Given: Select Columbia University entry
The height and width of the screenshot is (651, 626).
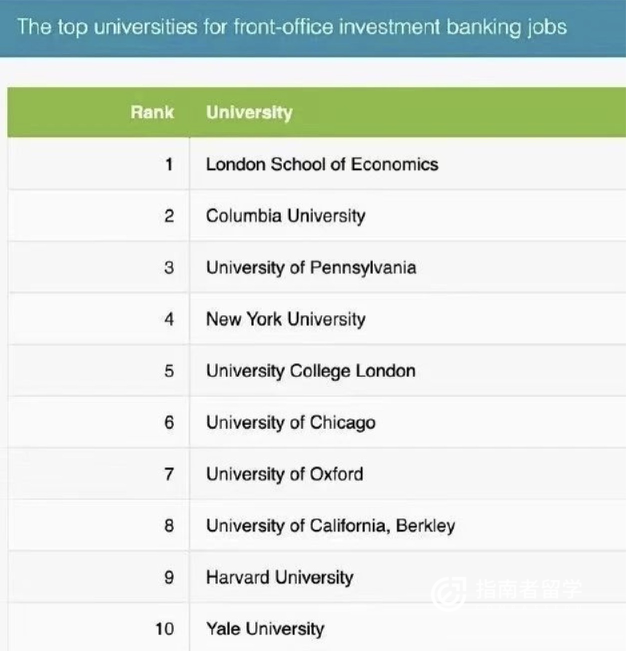Looking at the screenshot, I should (286, 216).
